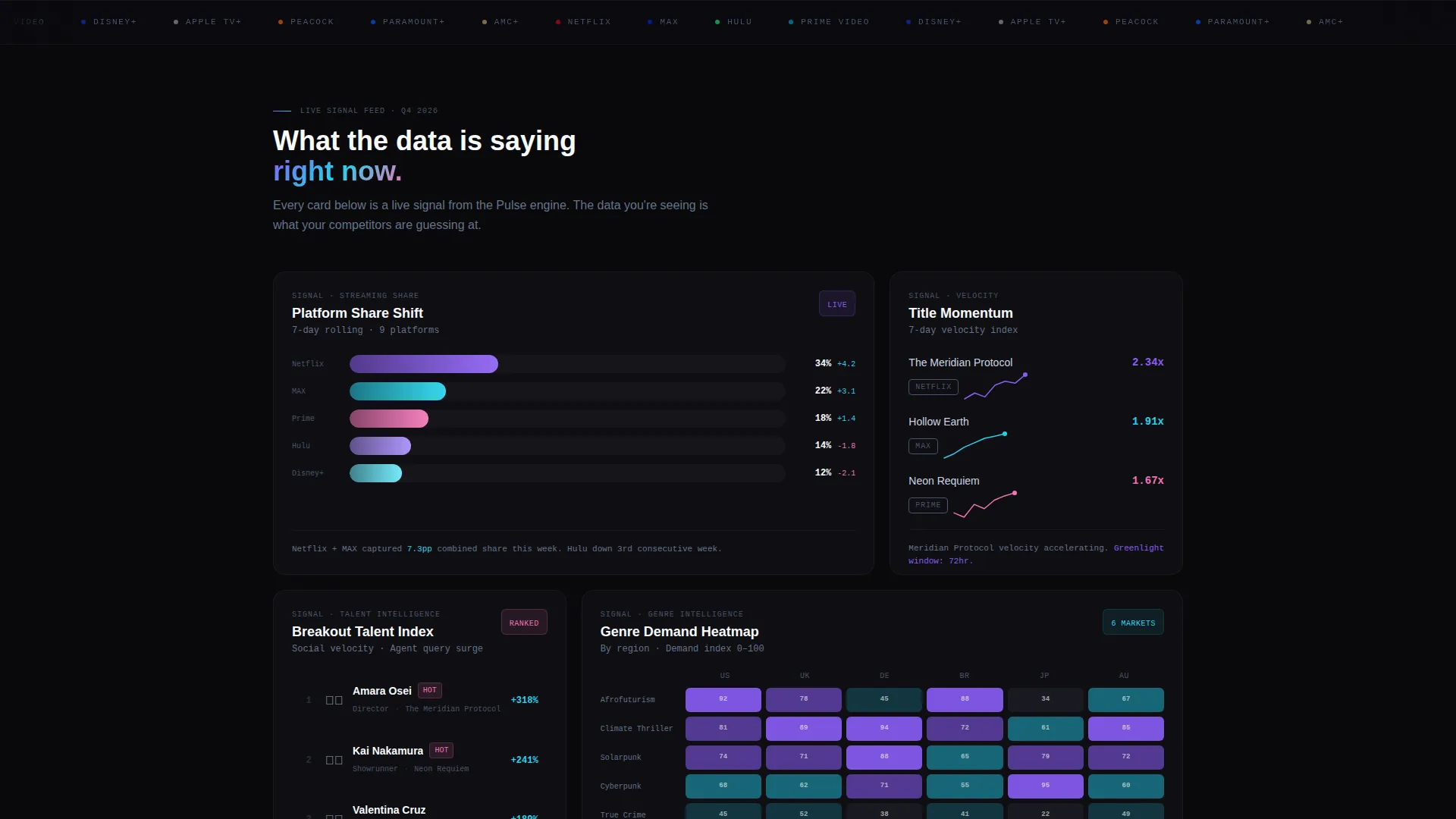
Task: Click the Afrofuturism JP cell showing 34
Action: click(x=1046, y=700)
